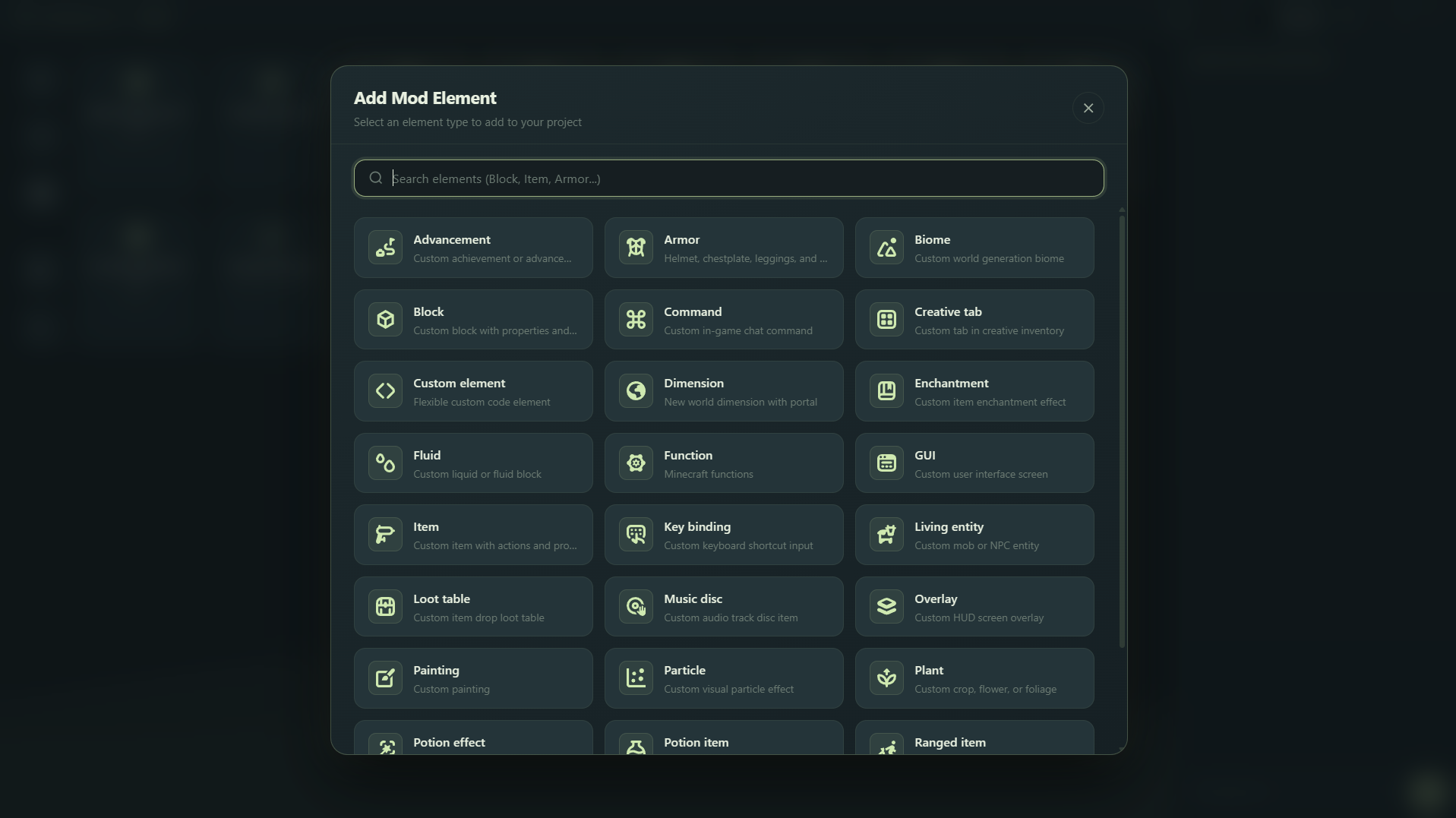Click the 'Custom painting' description
This screenshot has height=818, width=1456.
(x=451, y=690)
